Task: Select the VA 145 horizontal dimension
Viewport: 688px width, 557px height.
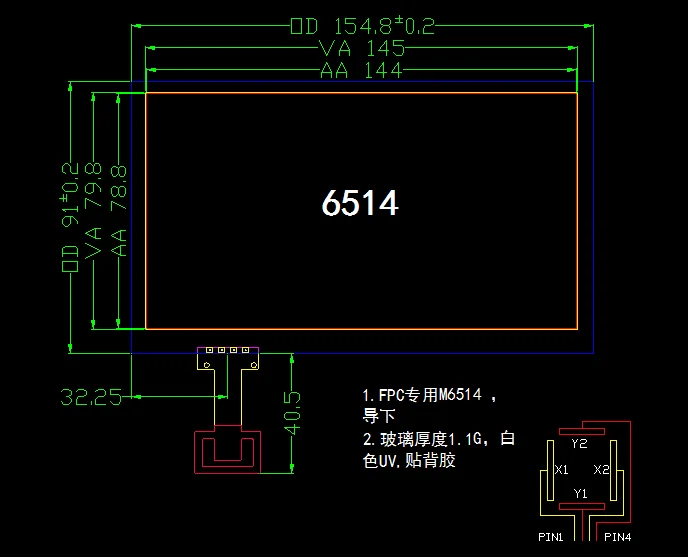Action: 362,48
